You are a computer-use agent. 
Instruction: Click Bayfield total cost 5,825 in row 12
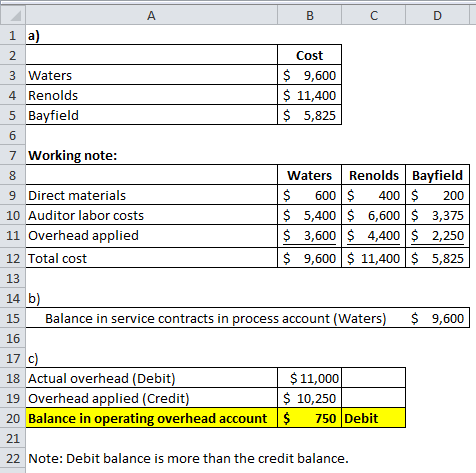click(437, 258)
